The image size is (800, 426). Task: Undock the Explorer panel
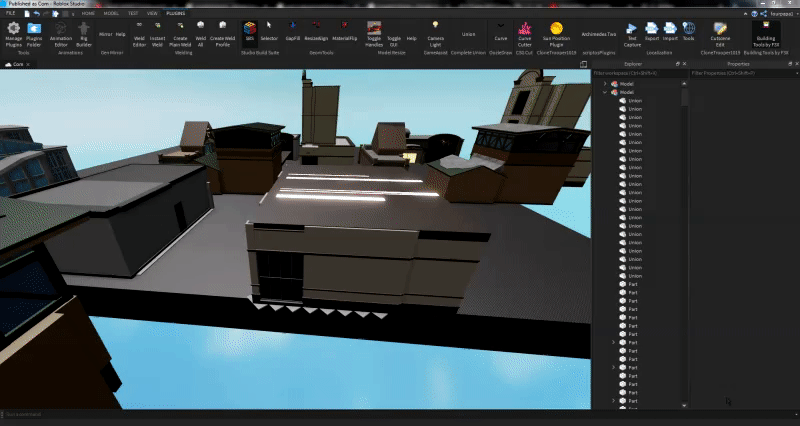pos(678,64)
